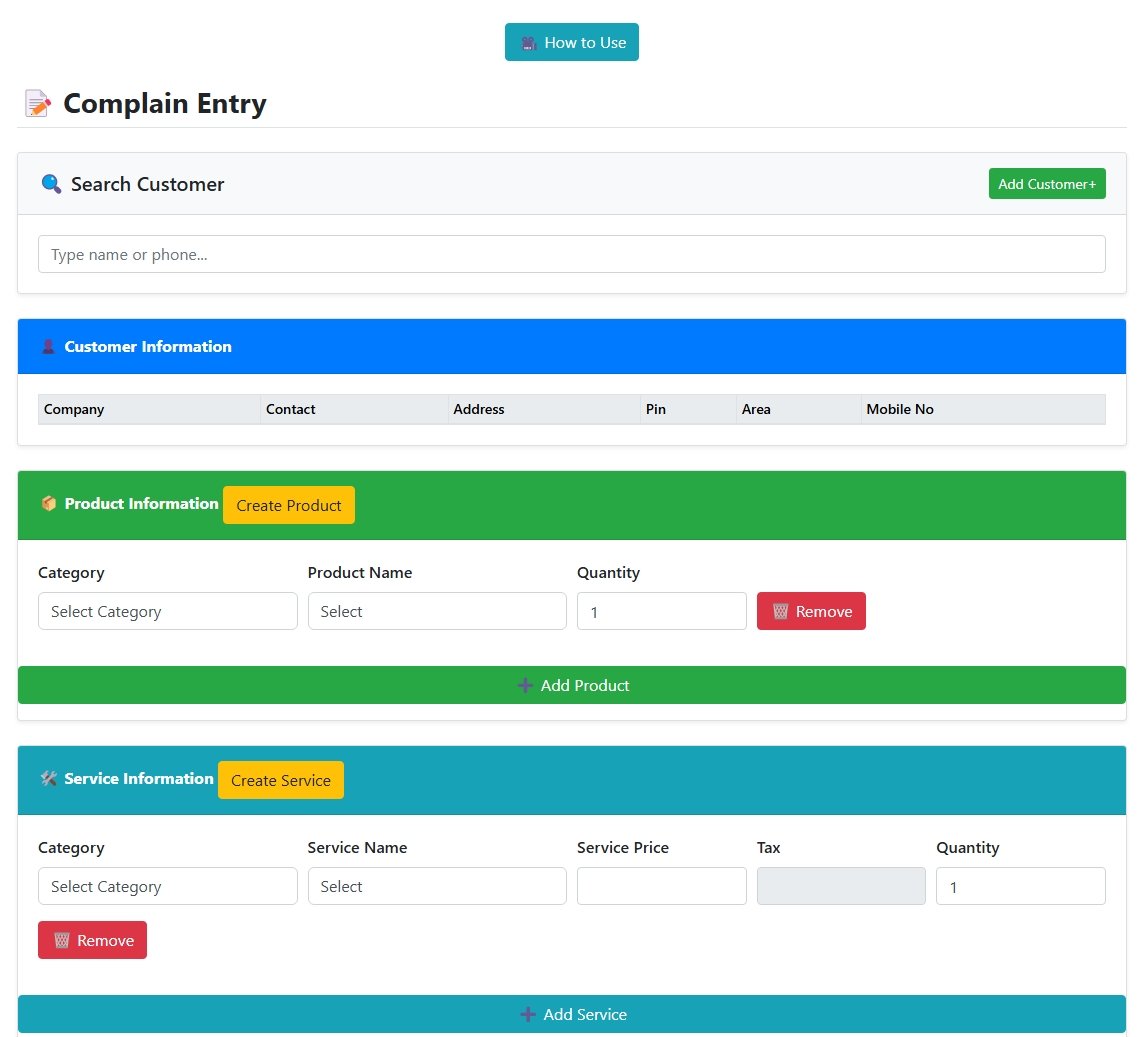Click the trash icon in product Remove button
The height and width of the screenshot is (1037, 1141).
click(781, 611)
